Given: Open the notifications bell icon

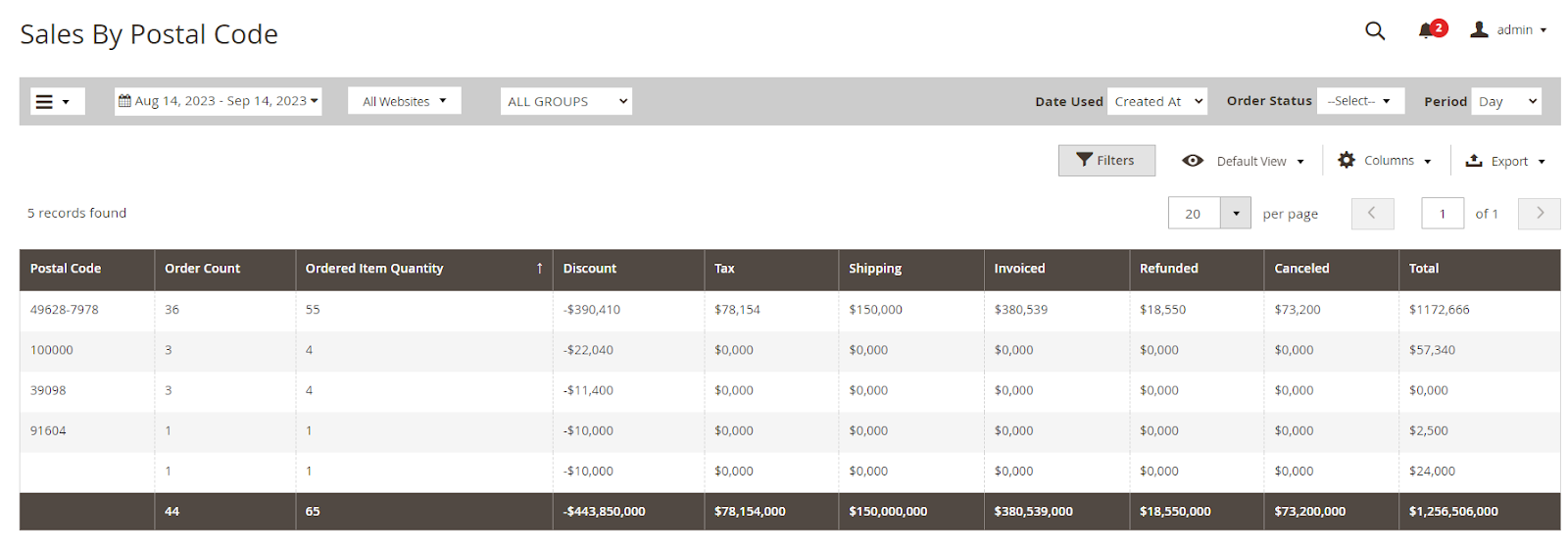Looking at the screenshot, I should point(1427,30).
